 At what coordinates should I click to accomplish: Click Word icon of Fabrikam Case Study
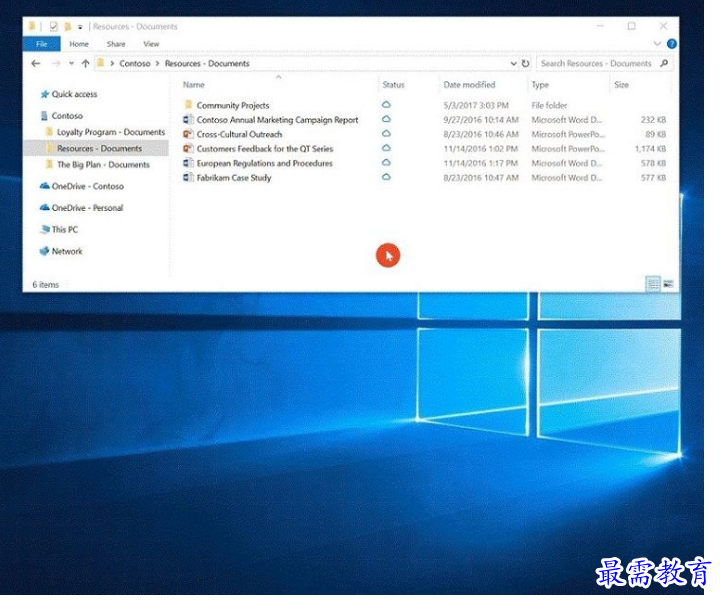click(x=188, y=177)
